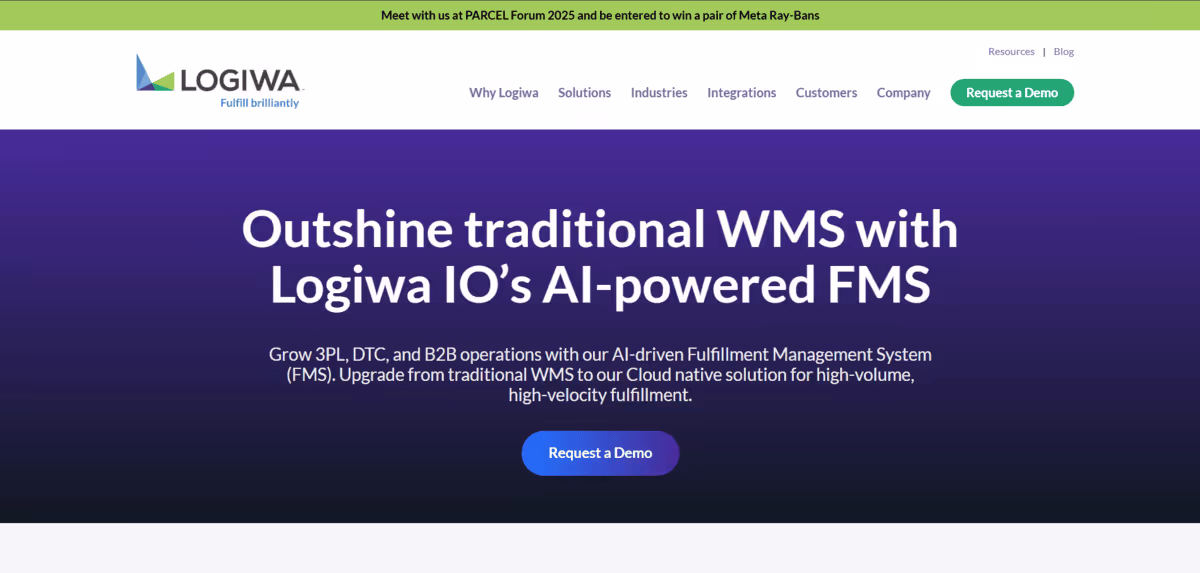Open the Company menu
1200x573 pixels.
click(903, 93)
